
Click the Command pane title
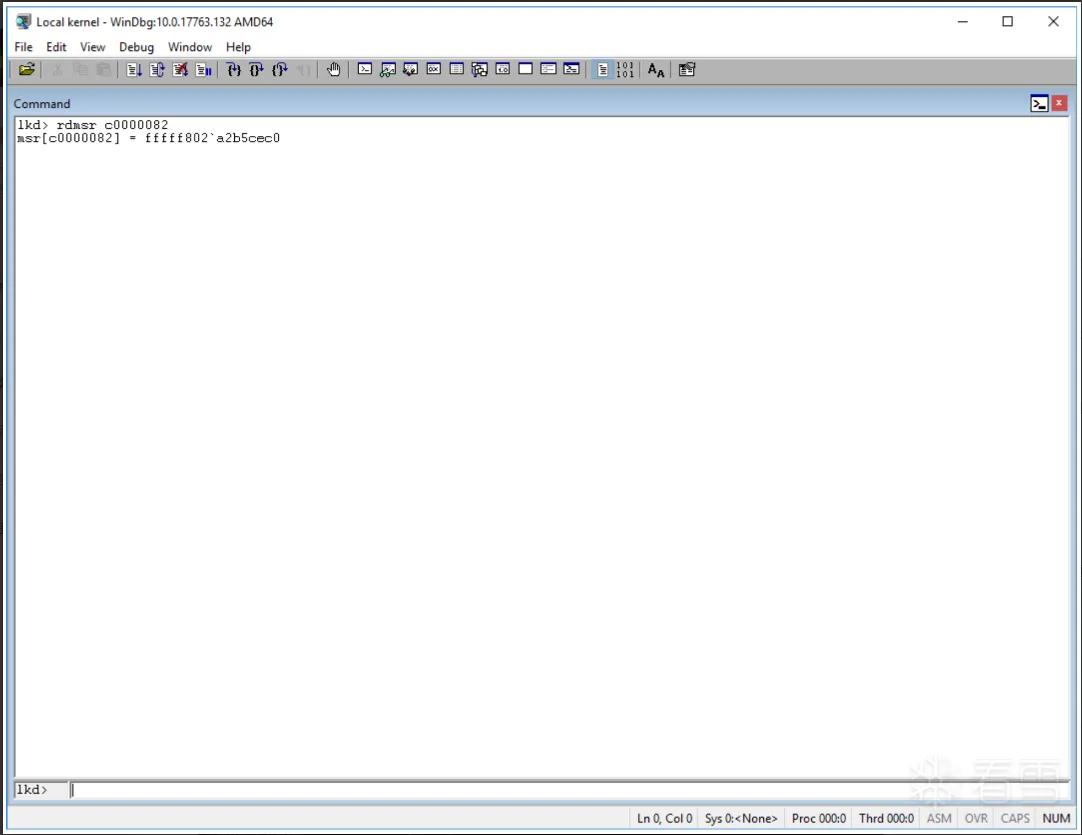click(x=42, y=104)
